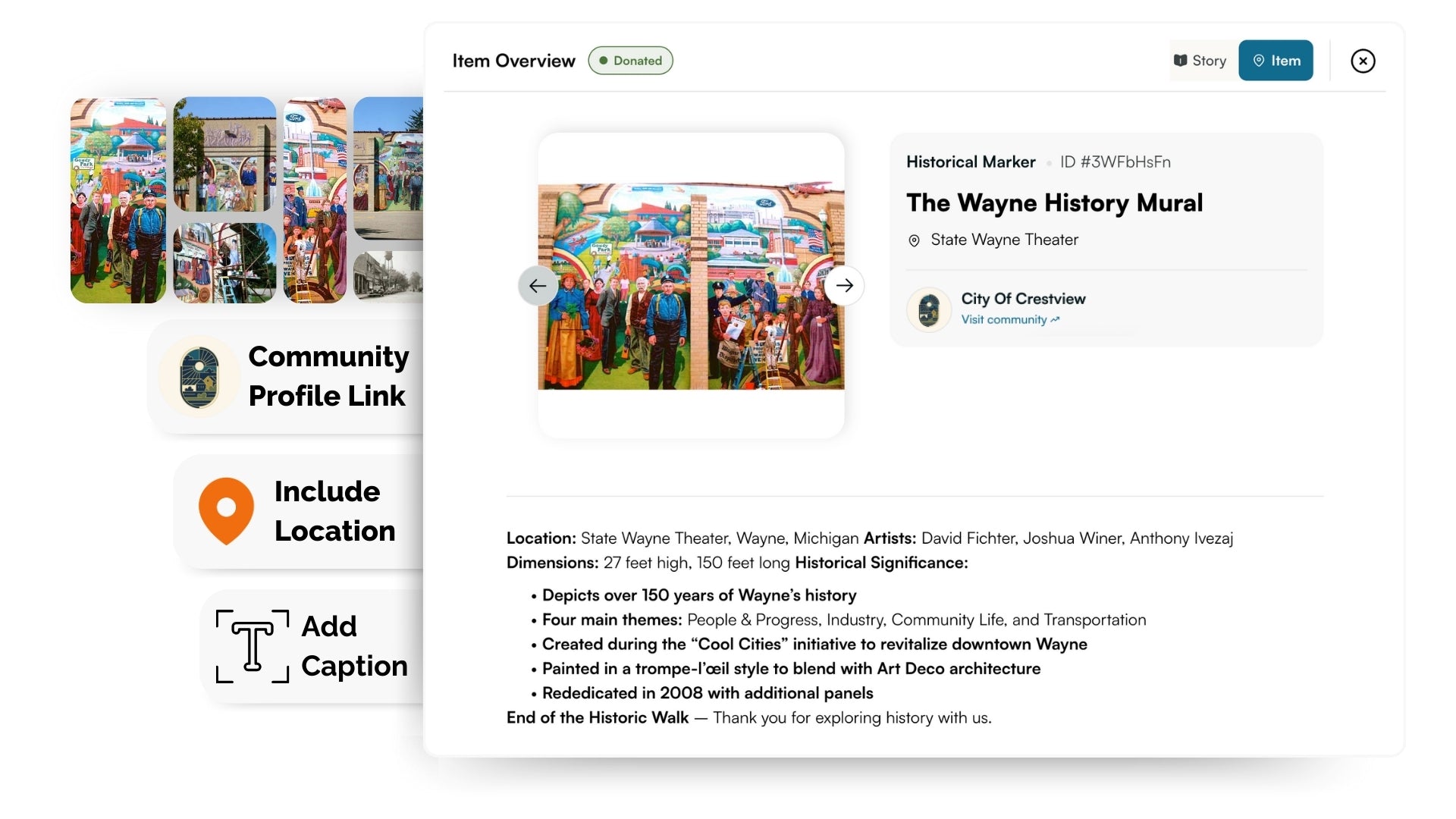Viewport: 1456px width, 819px height.
Task: Open the thumbnail of the mural wall under blue sky
Action: click(388, 168)
